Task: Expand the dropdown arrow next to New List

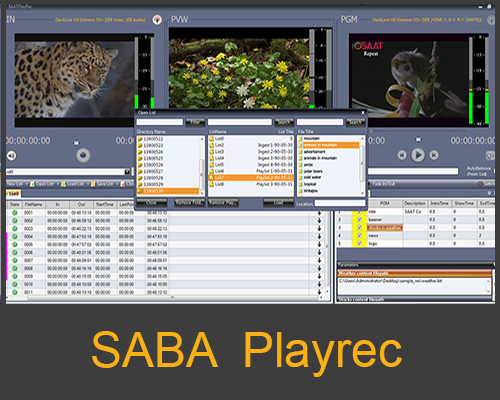Action: coord(26,184)
